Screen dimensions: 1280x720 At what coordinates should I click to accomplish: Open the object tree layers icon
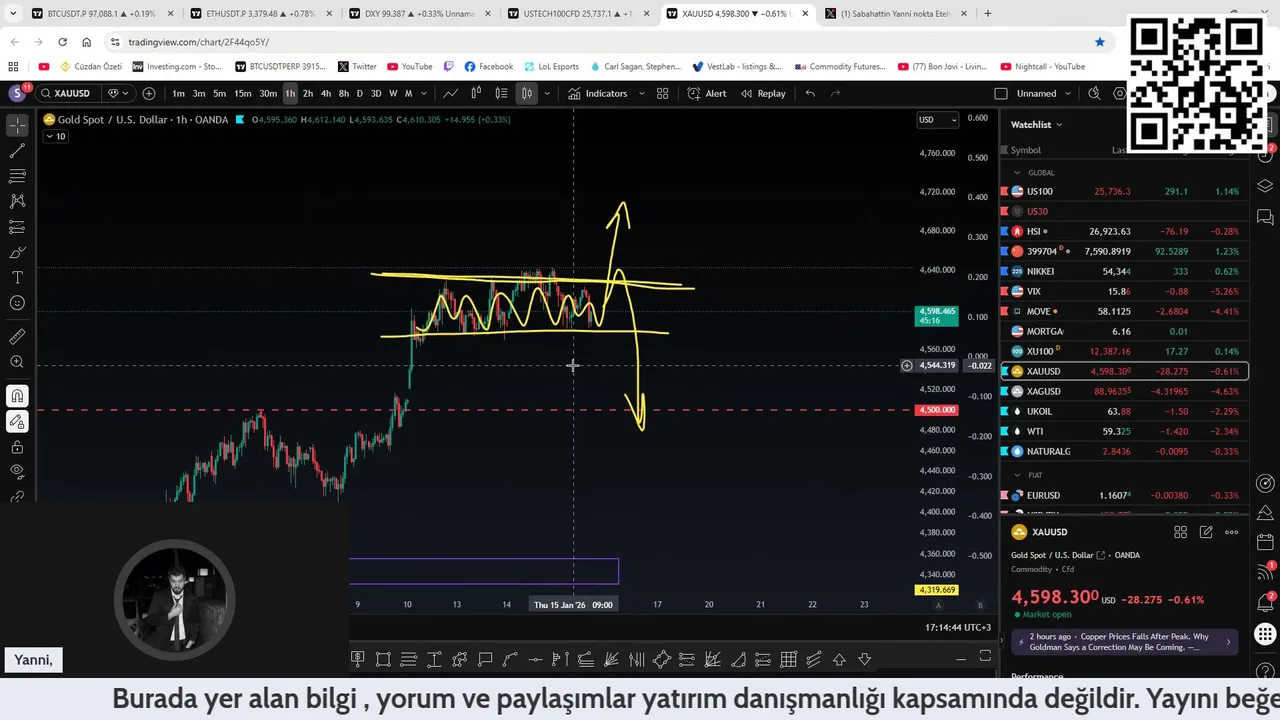pyautogui.click(x=1265, y=186)
